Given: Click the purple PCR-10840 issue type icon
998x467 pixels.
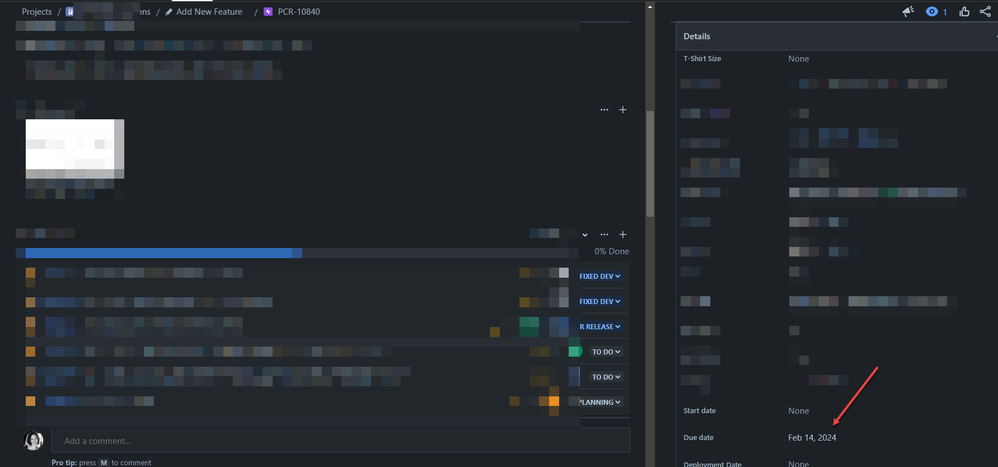Looking at the screenshot, I should (268, 11).
